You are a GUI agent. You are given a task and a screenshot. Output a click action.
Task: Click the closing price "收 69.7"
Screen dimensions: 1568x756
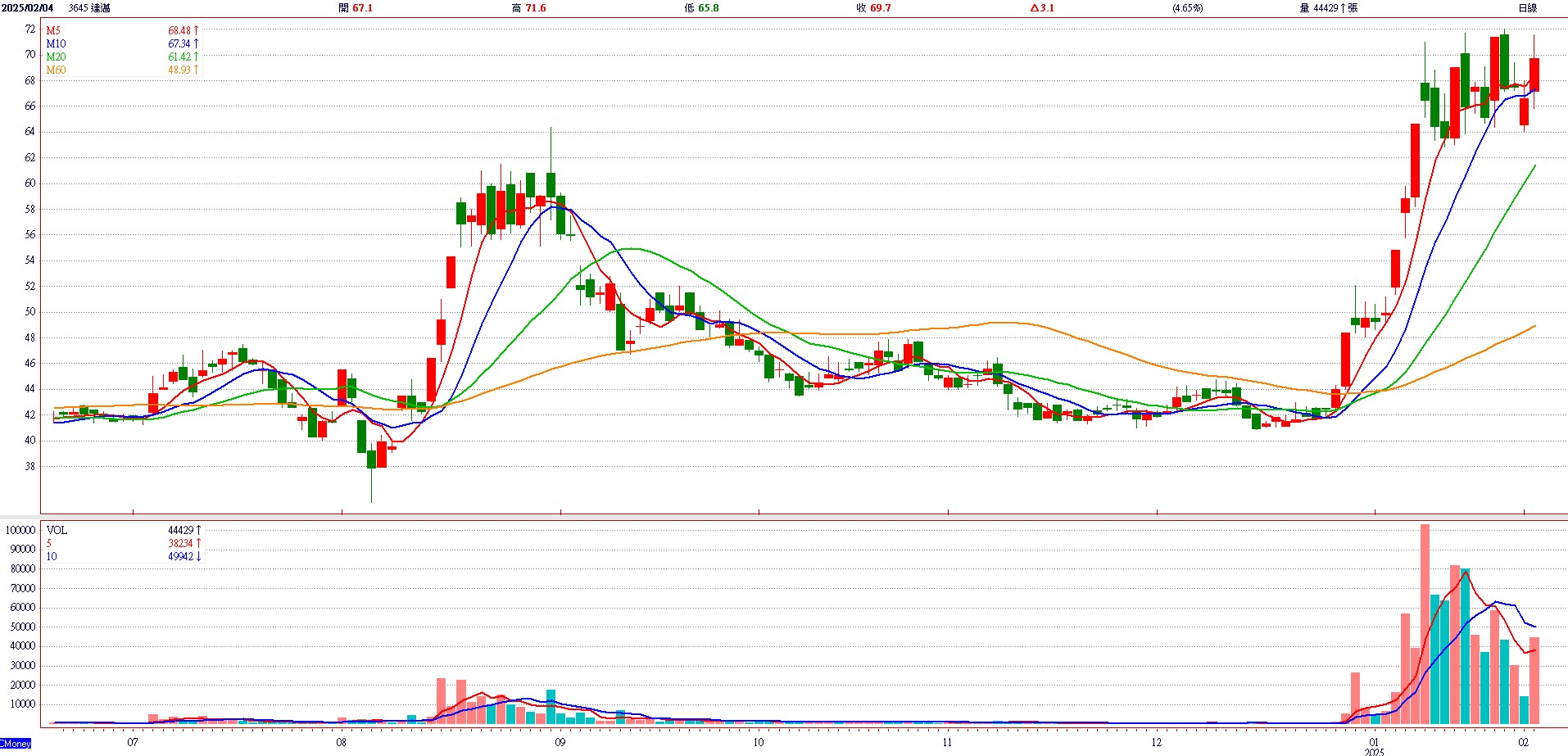[874, 8]
